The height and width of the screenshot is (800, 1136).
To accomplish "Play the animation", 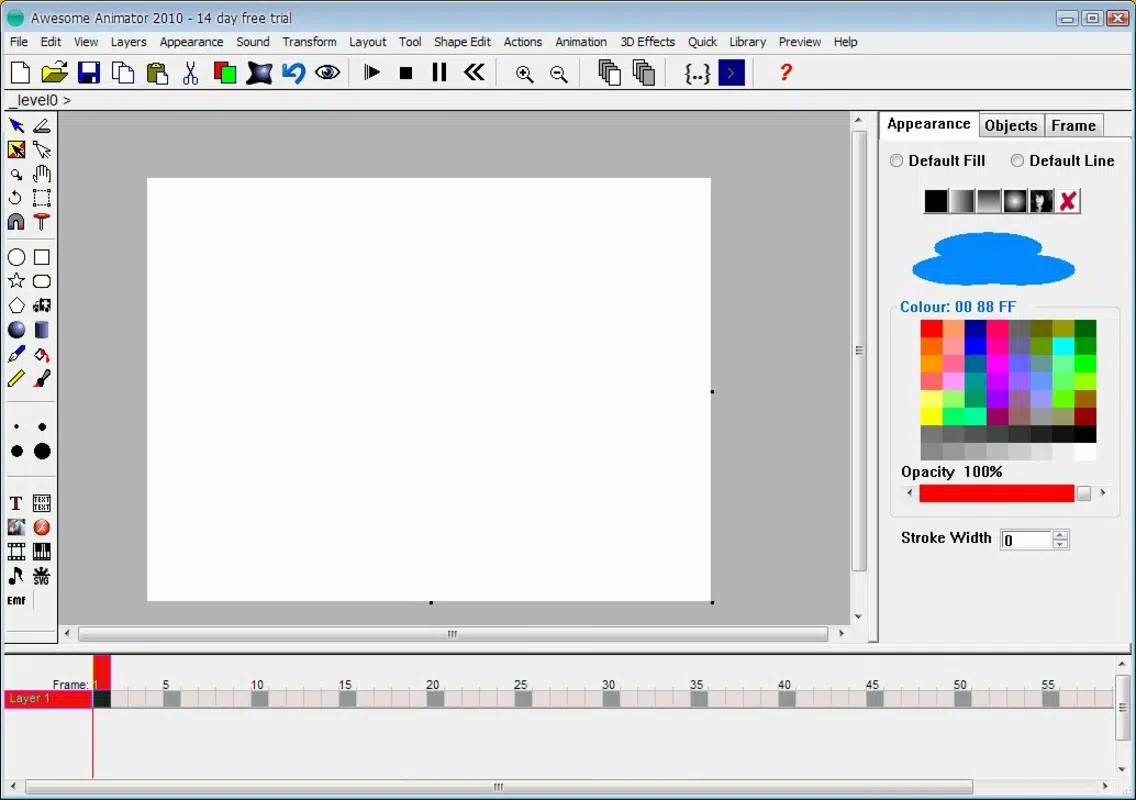I will [372, 72].
